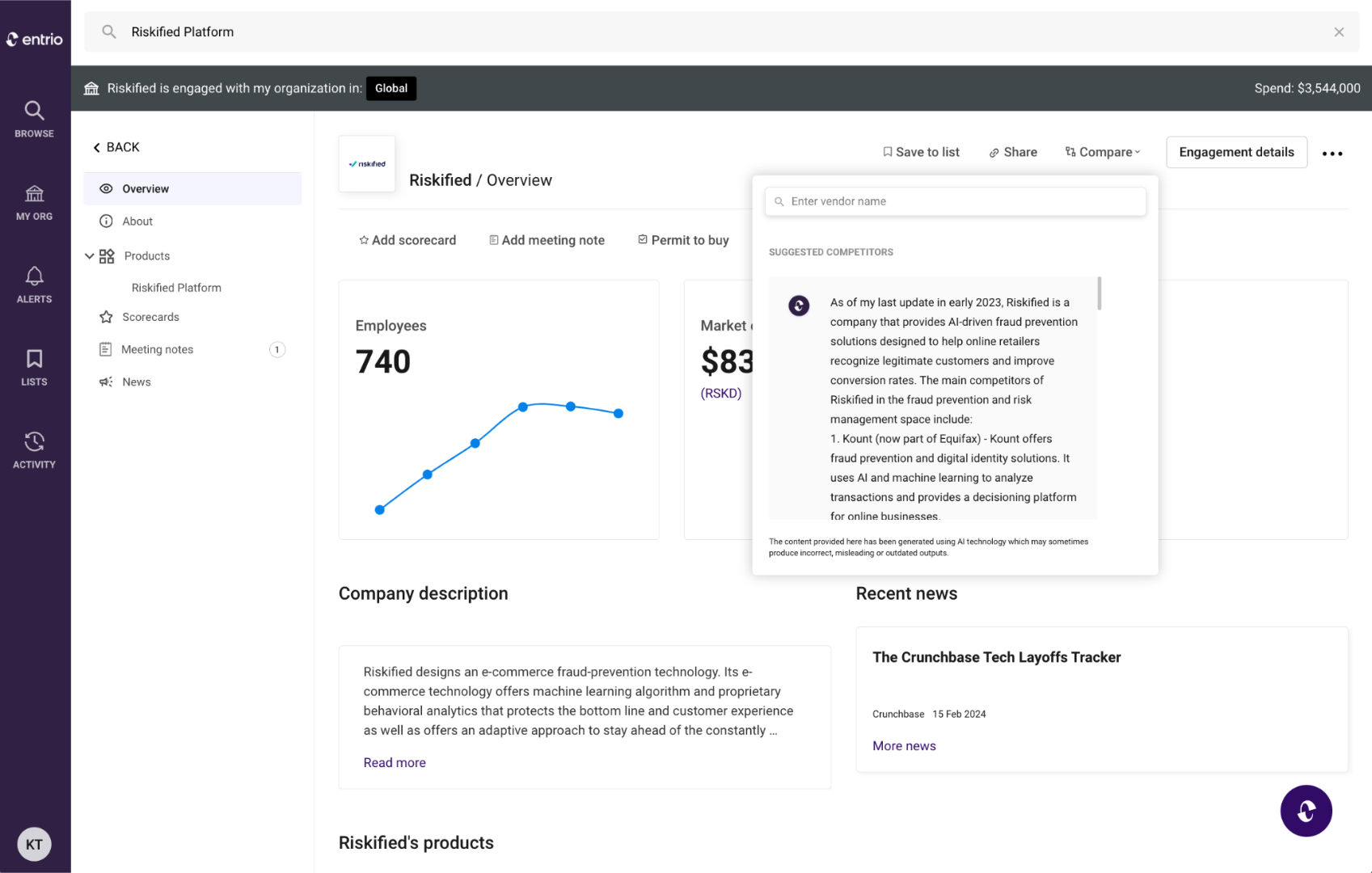Open Scorecards in side navigation
This screenshot has height=873, width=1372.
pos(150,317)
